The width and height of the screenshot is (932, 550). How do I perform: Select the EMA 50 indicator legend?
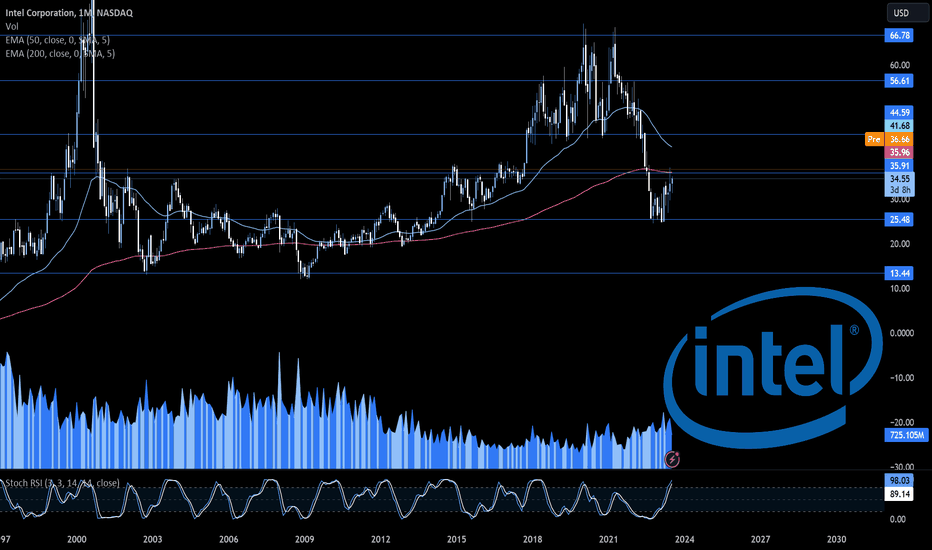pos(58,40)
